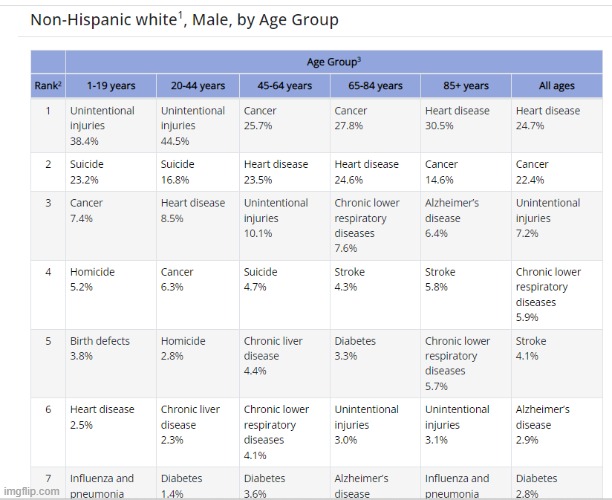The image size is (612, 500).
Task: Click the imgflip.com watermark
Action: pos(30,492)
